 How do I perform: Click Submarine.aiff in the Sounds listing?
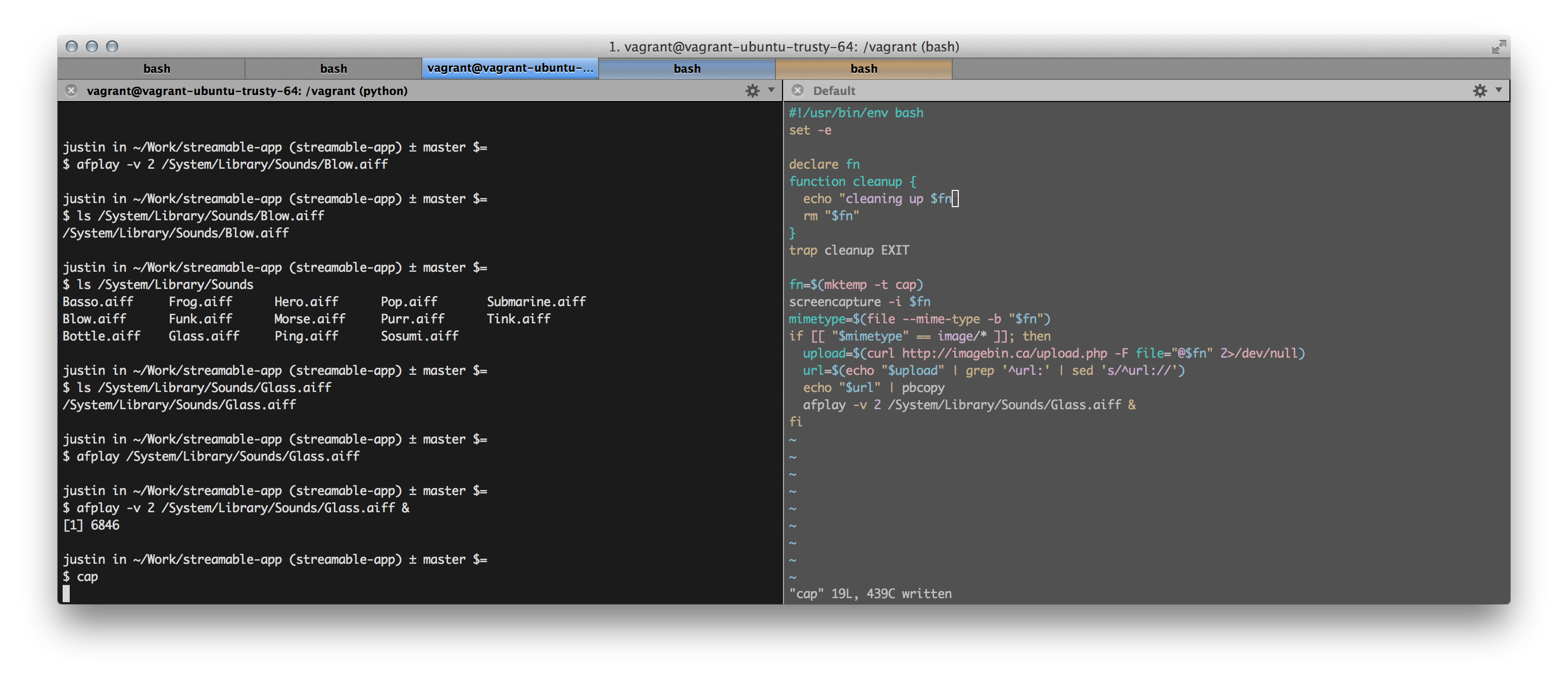[536, 302]
